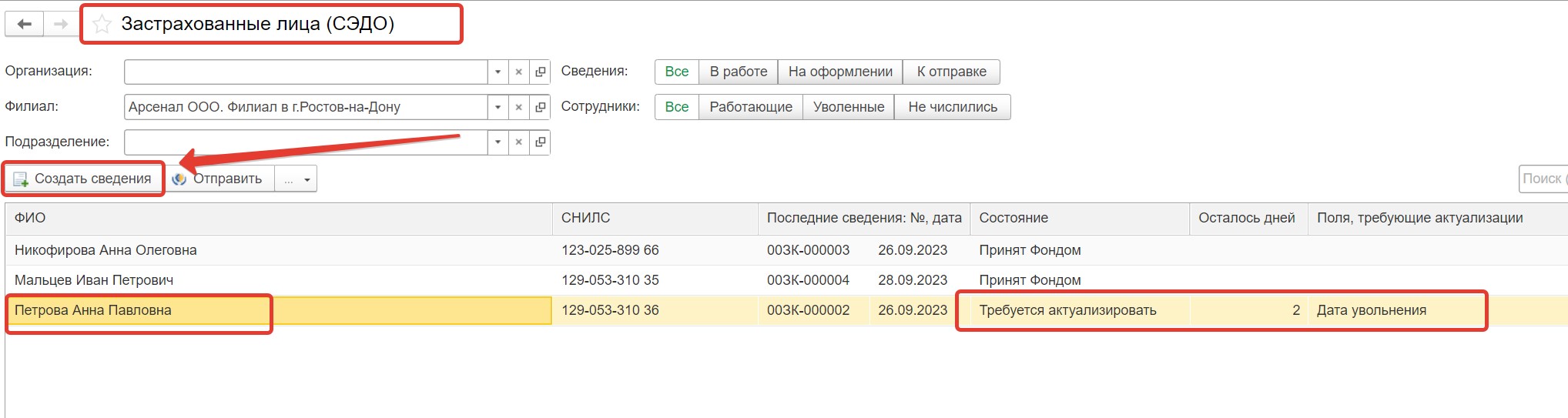Add page to favorites with star icon
Viewport: 1568px width, 418px height.
102,25
